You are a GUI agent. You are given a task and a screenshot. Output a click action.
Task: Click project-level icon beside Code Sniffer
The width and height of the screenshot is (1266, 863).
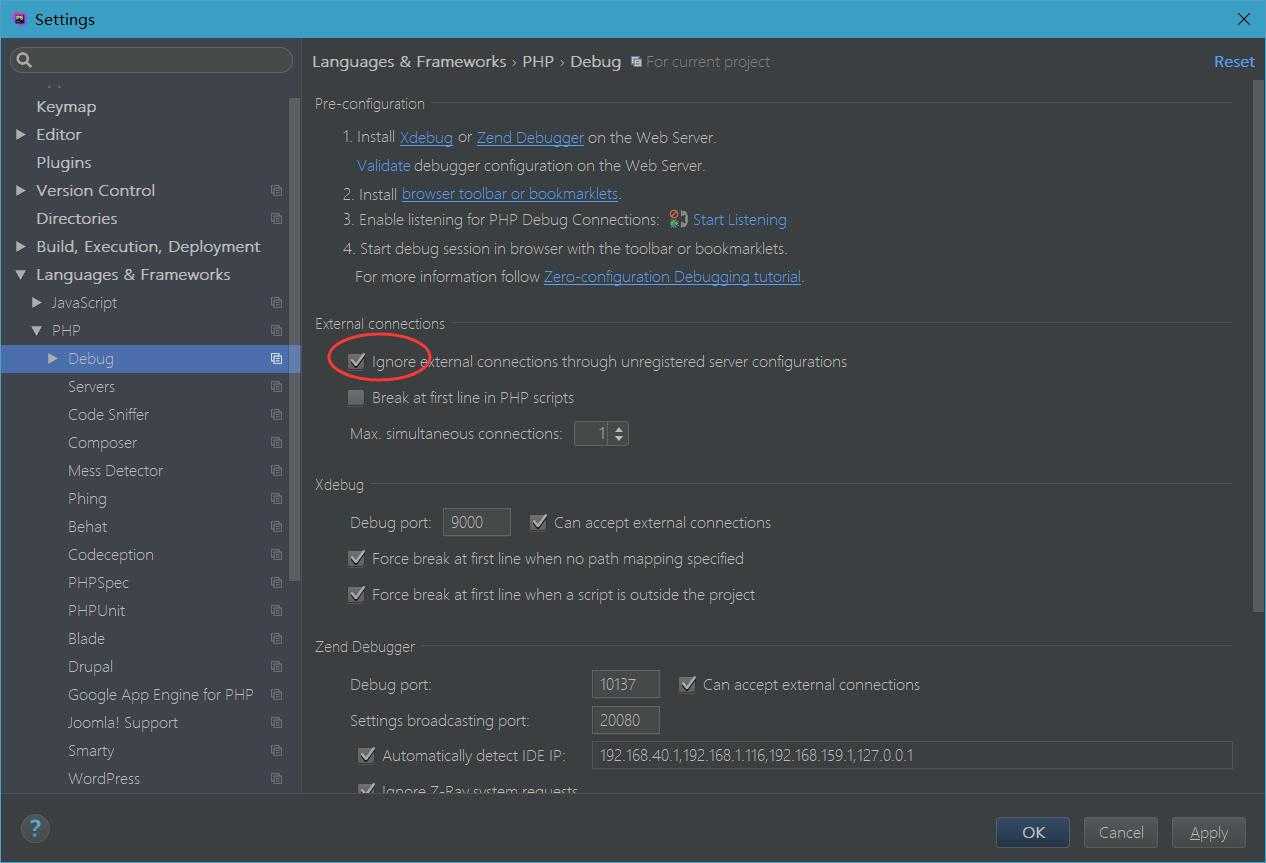[276, 414]
